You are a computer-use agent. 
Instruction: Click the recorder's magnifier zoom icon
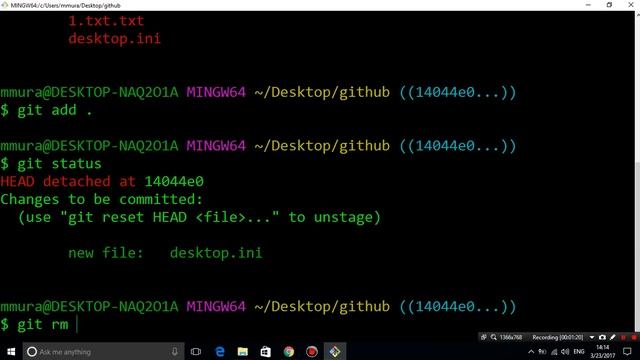493,337
